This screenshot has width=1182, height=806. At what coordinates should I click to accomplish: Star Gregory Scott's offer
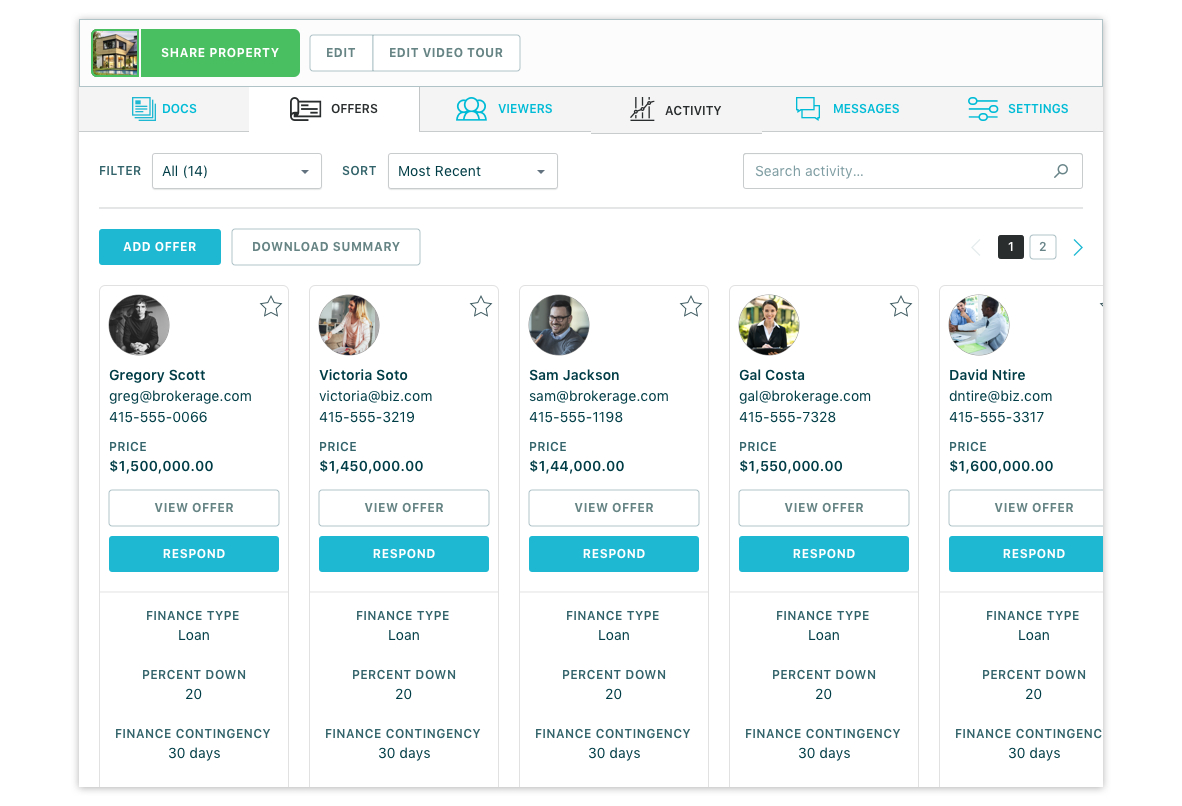tap(271, 307)
